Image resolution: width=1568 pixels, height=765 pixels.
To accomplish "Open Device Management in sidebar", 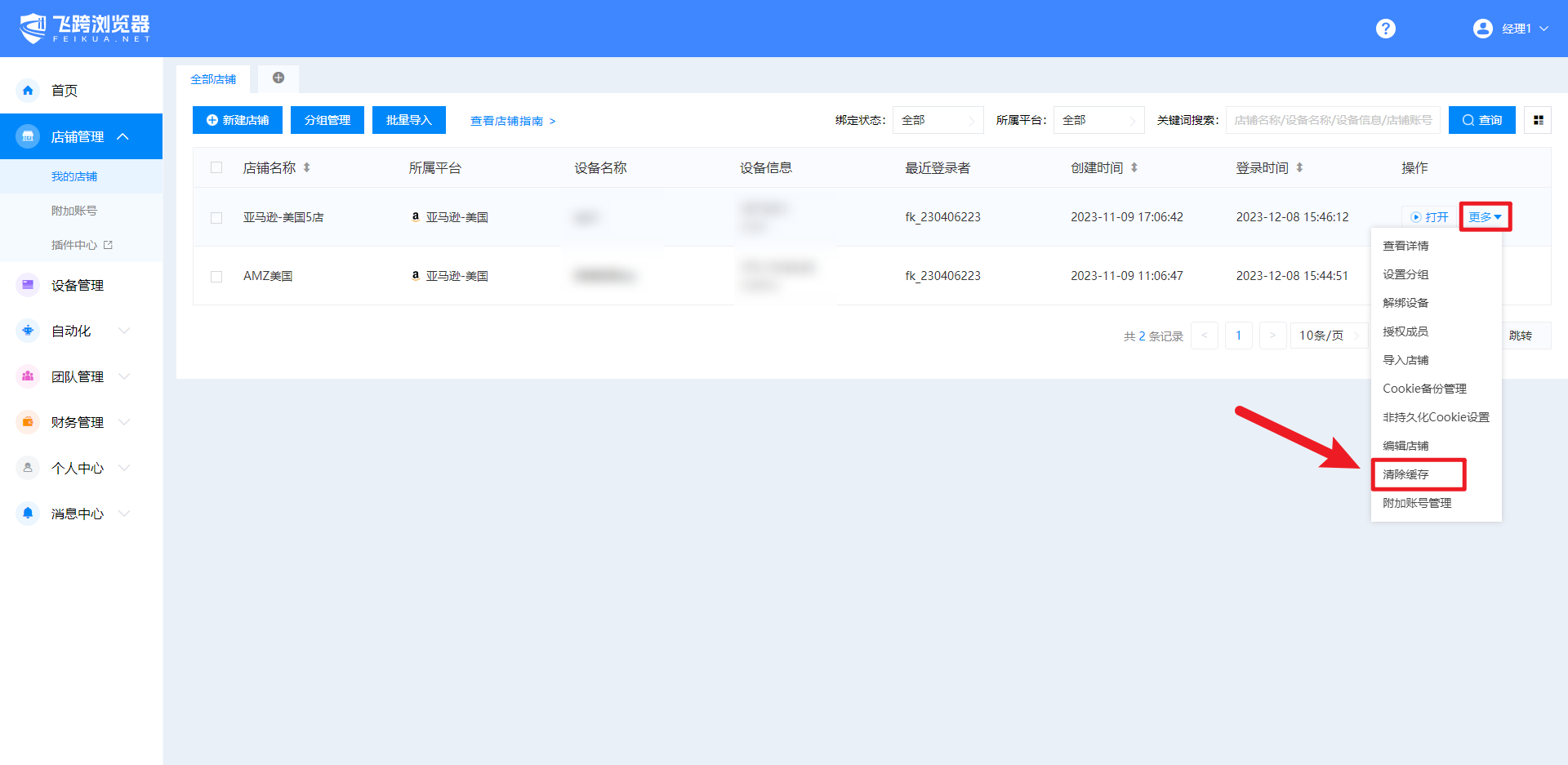I will tap(78, 285).
